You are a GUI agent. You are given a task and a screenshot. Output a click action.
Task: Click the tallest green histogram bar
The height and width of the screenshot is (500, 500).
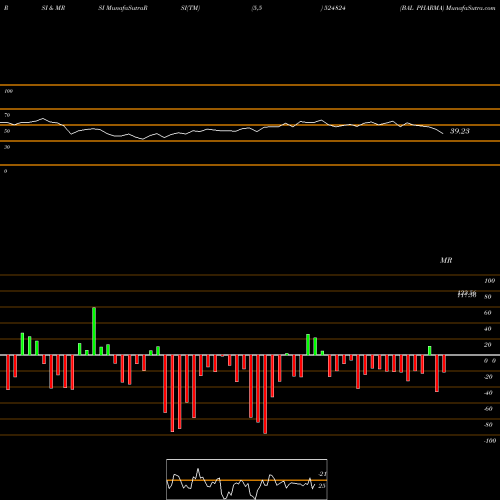94,331
